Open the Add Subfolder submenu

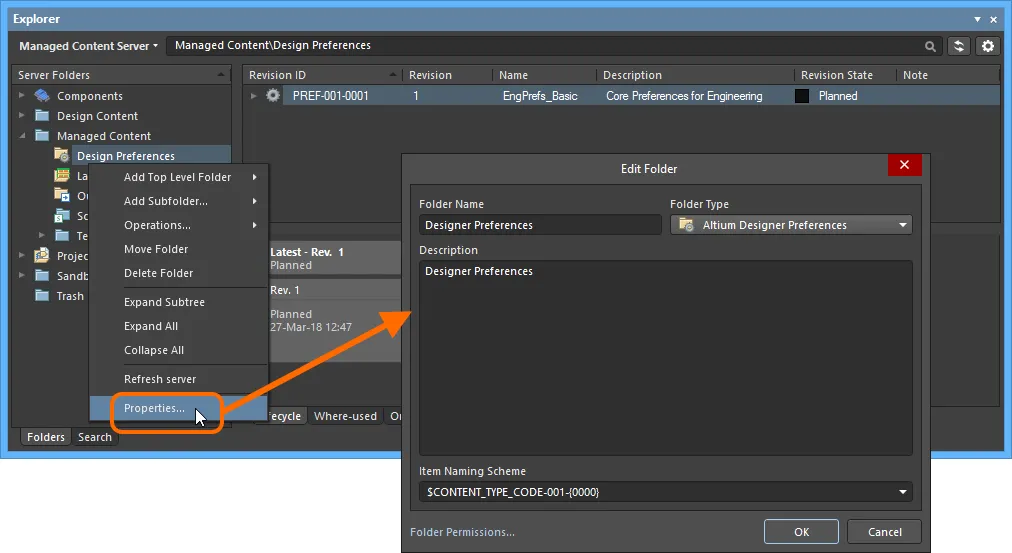point(179,201)
